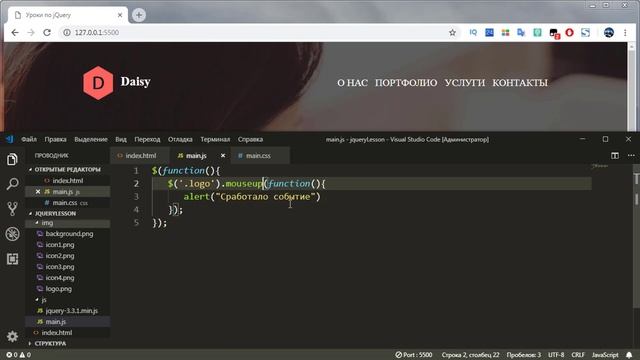This screenshot has width=640, height=360.
Task: Open the Вид menu
Action: pos(121,139)
